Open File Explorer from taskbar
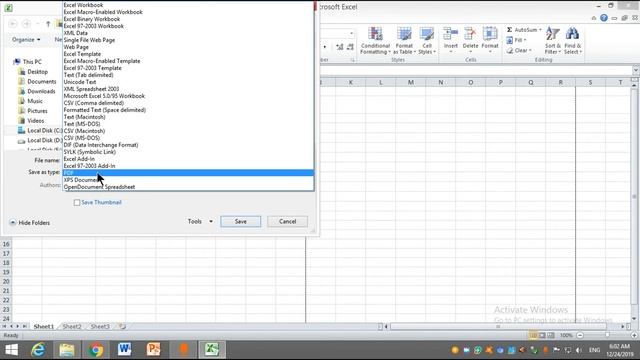The height and width of the screenshot is (360, 640). (67, 350)
